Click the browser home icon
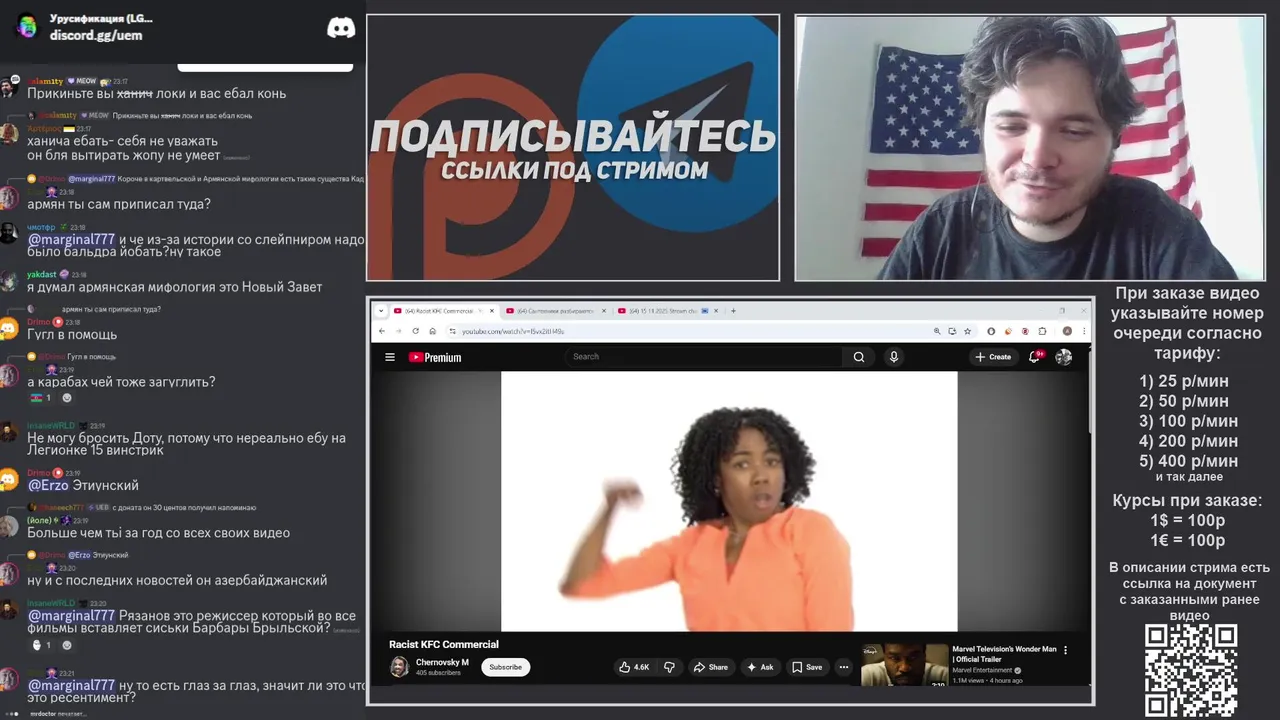The image size is (1280, 720). (432, 331)
